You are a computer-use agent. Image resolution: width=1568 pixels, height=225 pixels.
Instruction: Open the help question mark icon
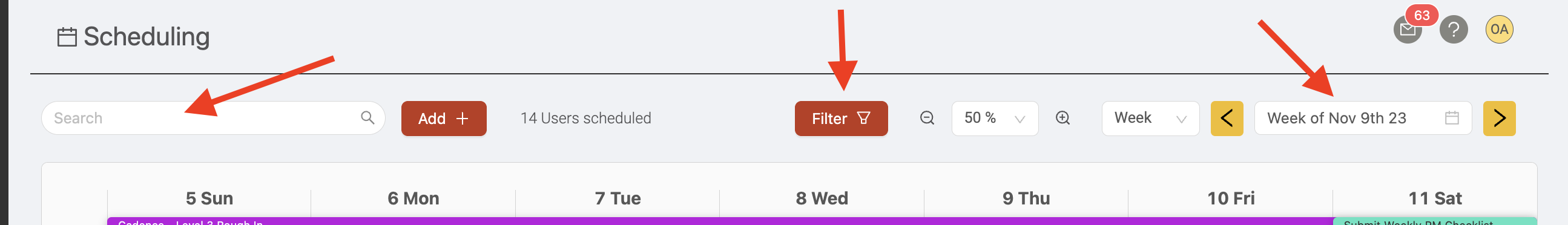pos(1454,29)
